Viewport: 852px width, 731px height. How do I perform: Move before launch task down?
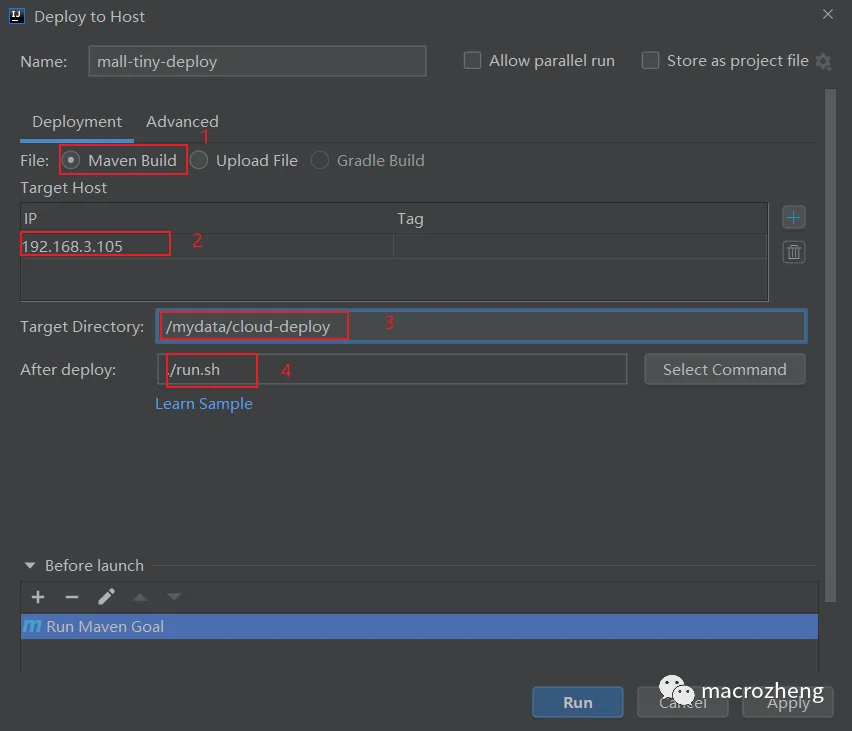174,597
